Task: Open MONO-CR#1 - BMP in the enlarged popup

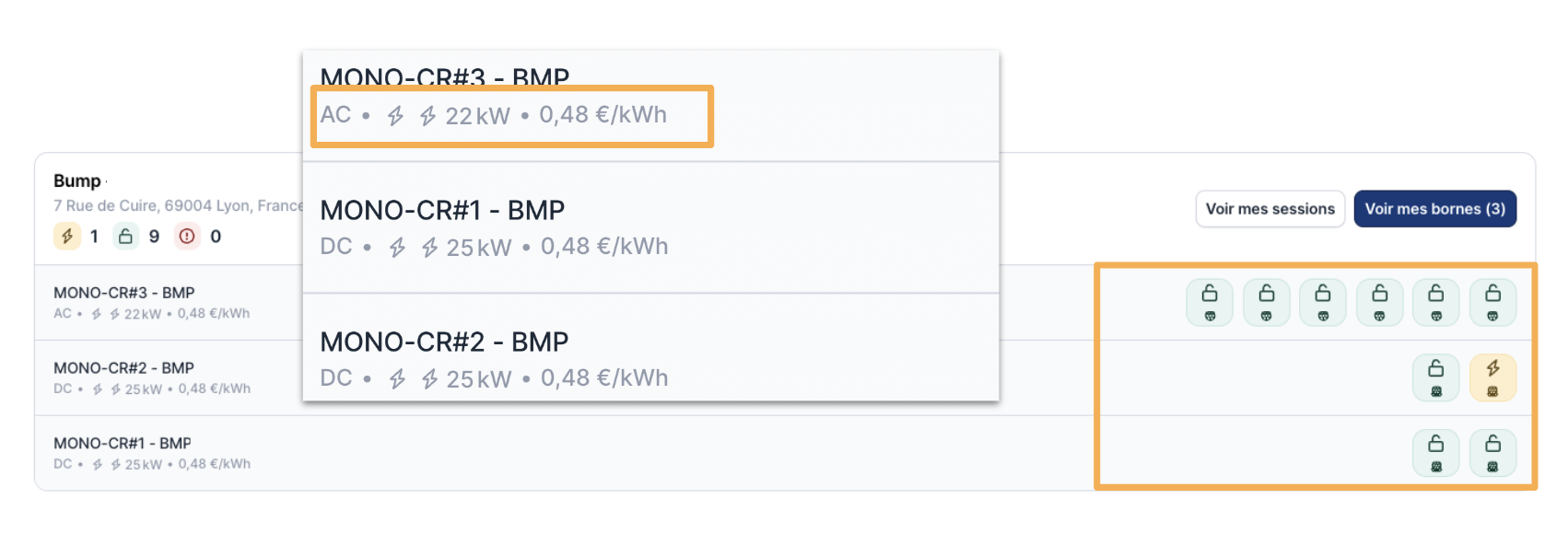Action: click(442, 211)
